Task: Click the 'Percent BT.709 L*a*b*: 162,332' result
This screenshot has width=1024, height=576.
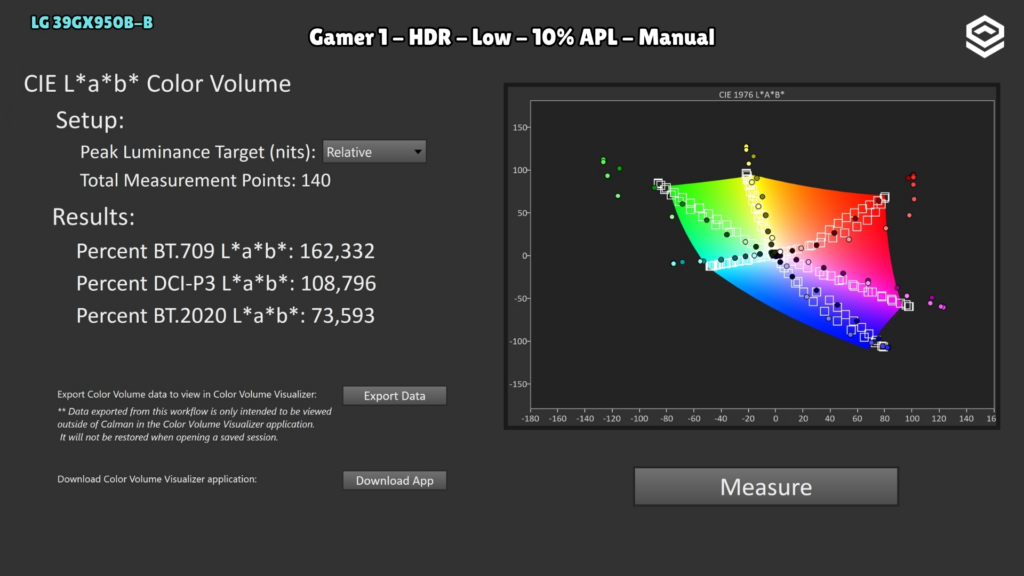Action: click(225, 251)
